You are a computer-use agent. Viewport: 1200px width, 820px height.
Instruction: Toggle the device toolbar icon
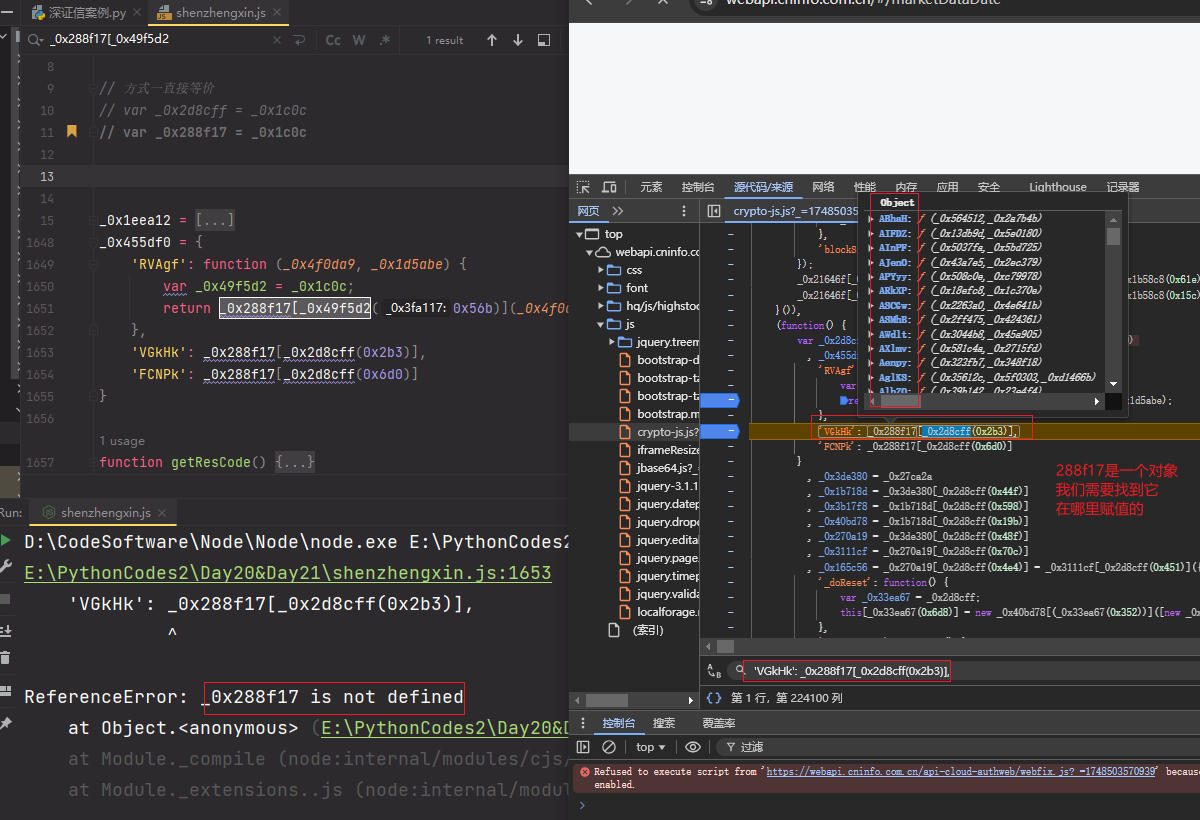tap(610, 187)
